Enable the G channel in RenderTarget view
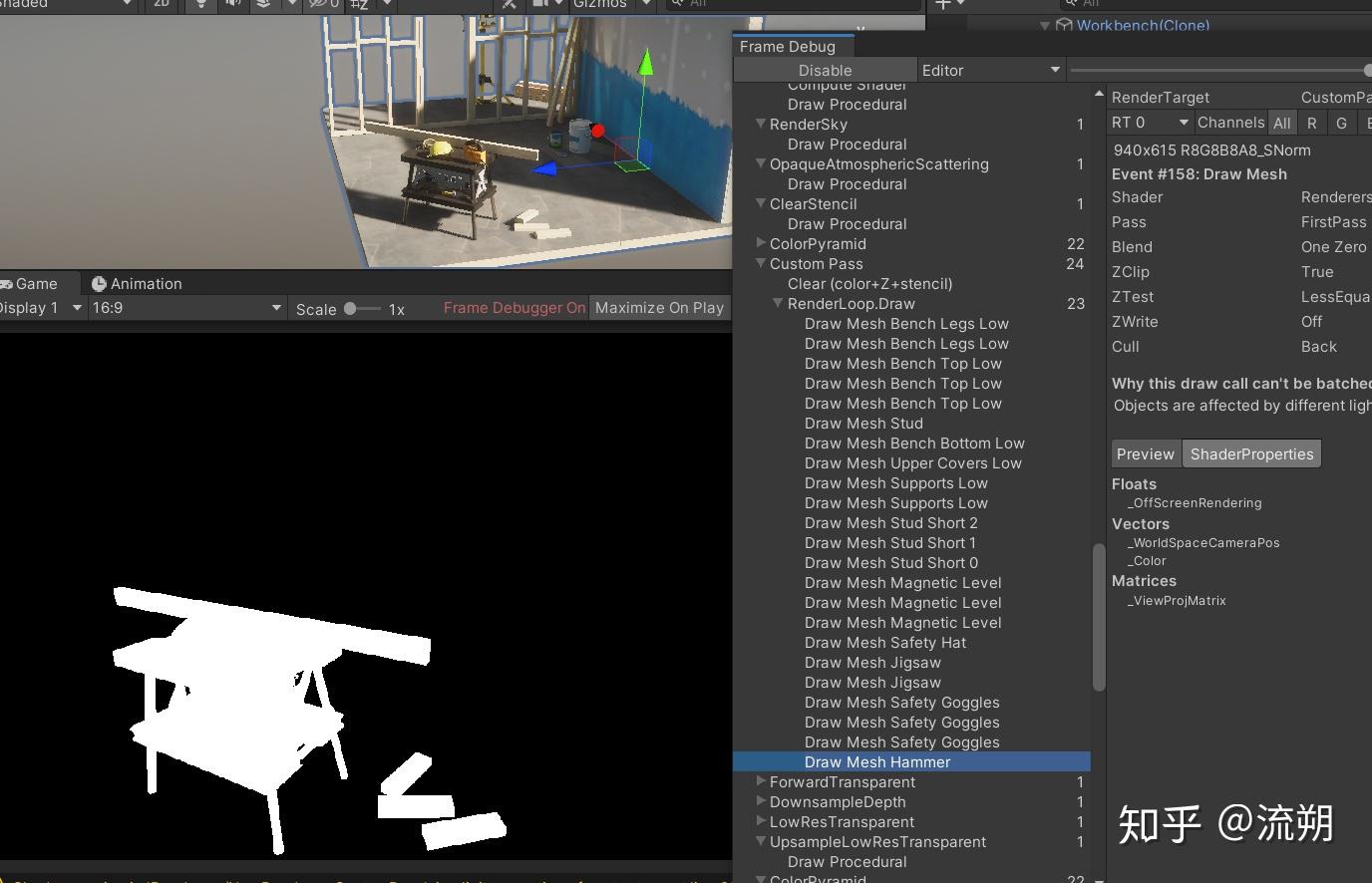1372x883 pixels. (x=1341, y=123)
